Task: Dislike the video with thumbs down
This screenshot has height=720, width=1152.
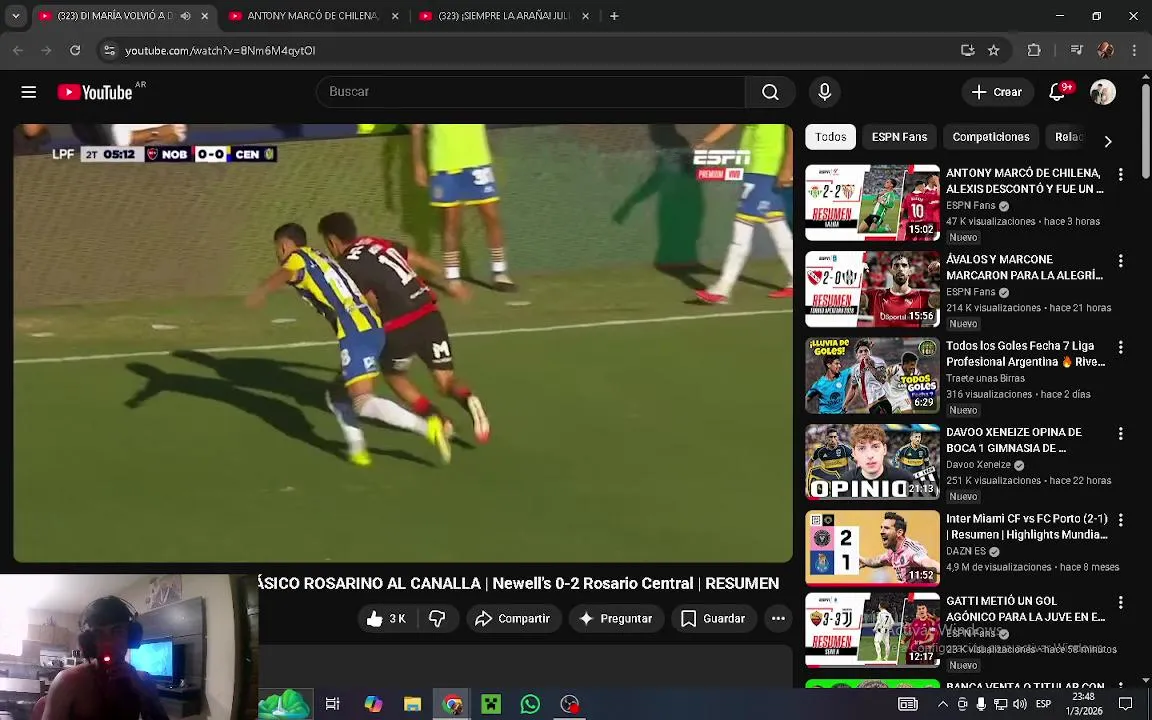Action: click(x=438, y=619)
